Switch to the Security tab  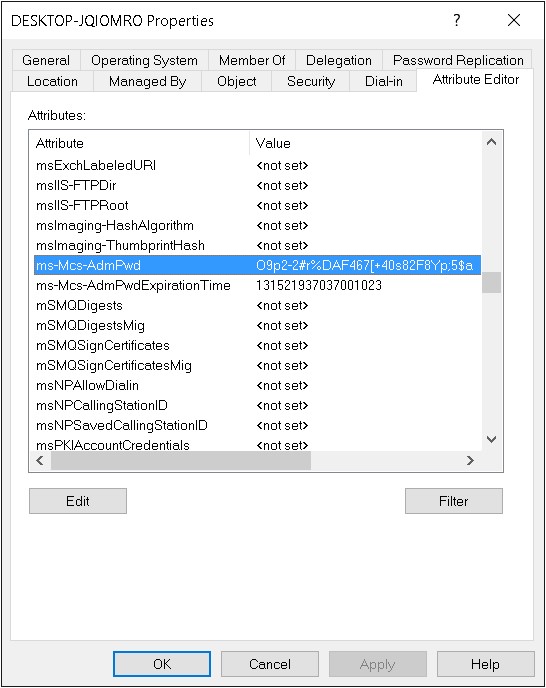click(311, 82)
